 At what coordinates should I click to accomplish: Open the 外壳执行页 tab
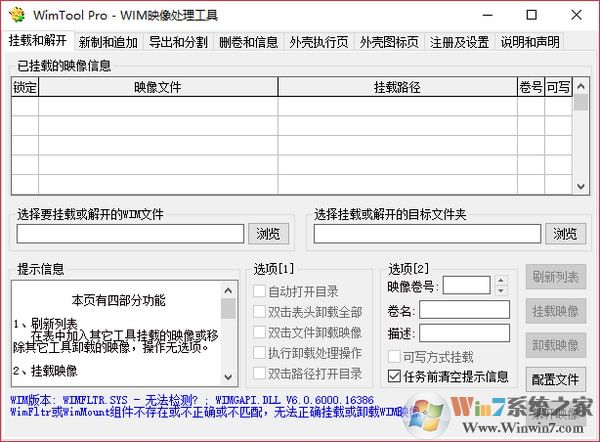[x=319, y=42]
